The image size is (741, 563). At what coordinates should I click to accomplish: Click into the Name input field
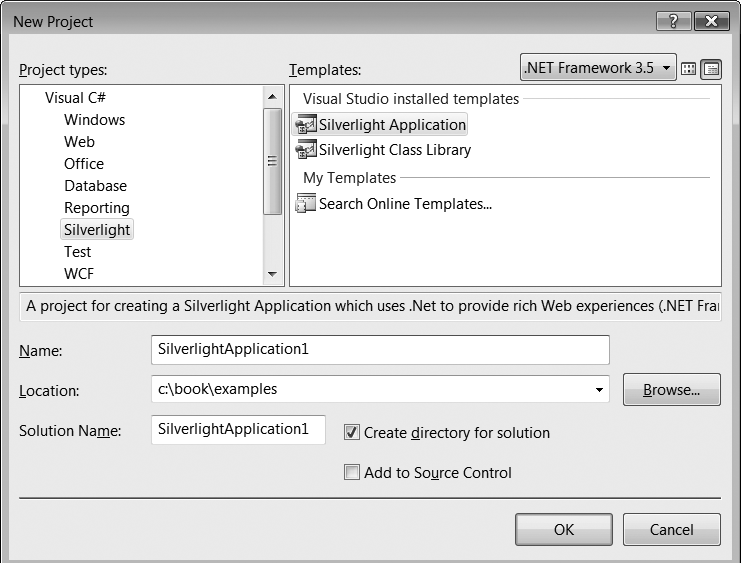coord(380,350)
